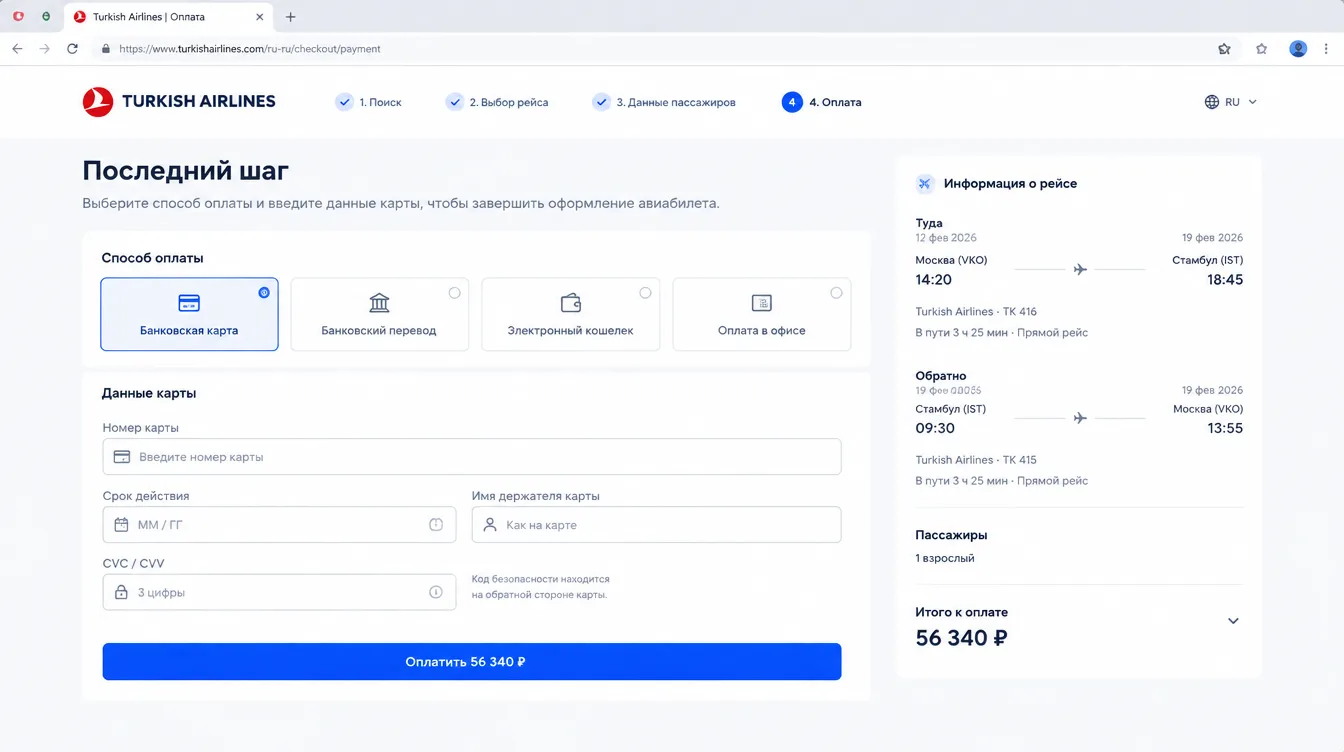
Task: Focus the Номер карты input field
Action: pyautogui.click(x=472, y=457)
